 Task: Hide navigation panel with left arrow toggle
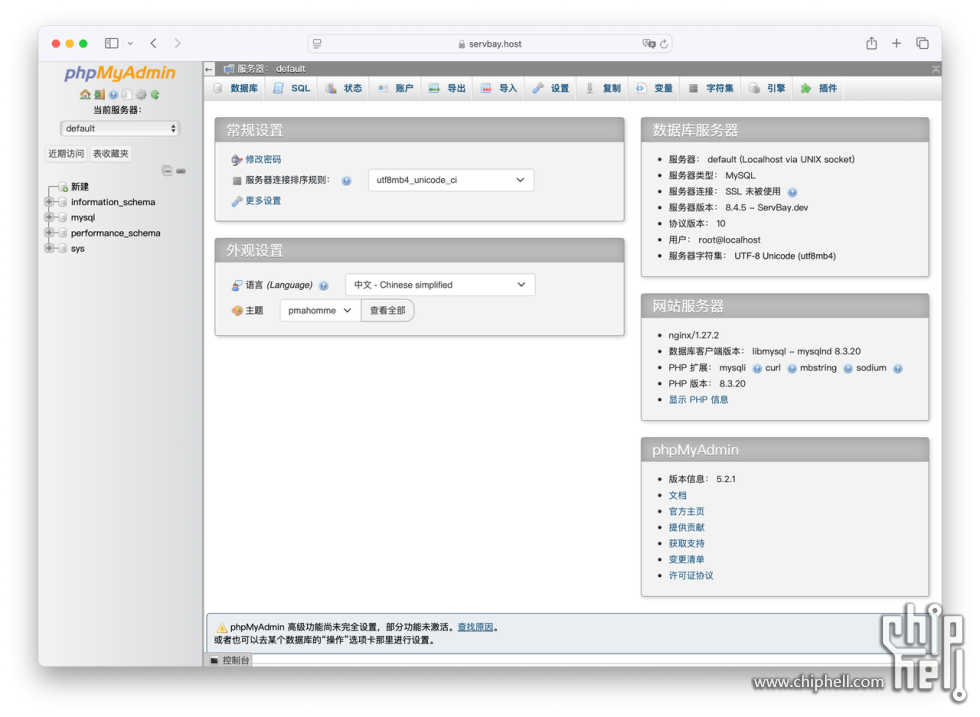pos(209,69)
